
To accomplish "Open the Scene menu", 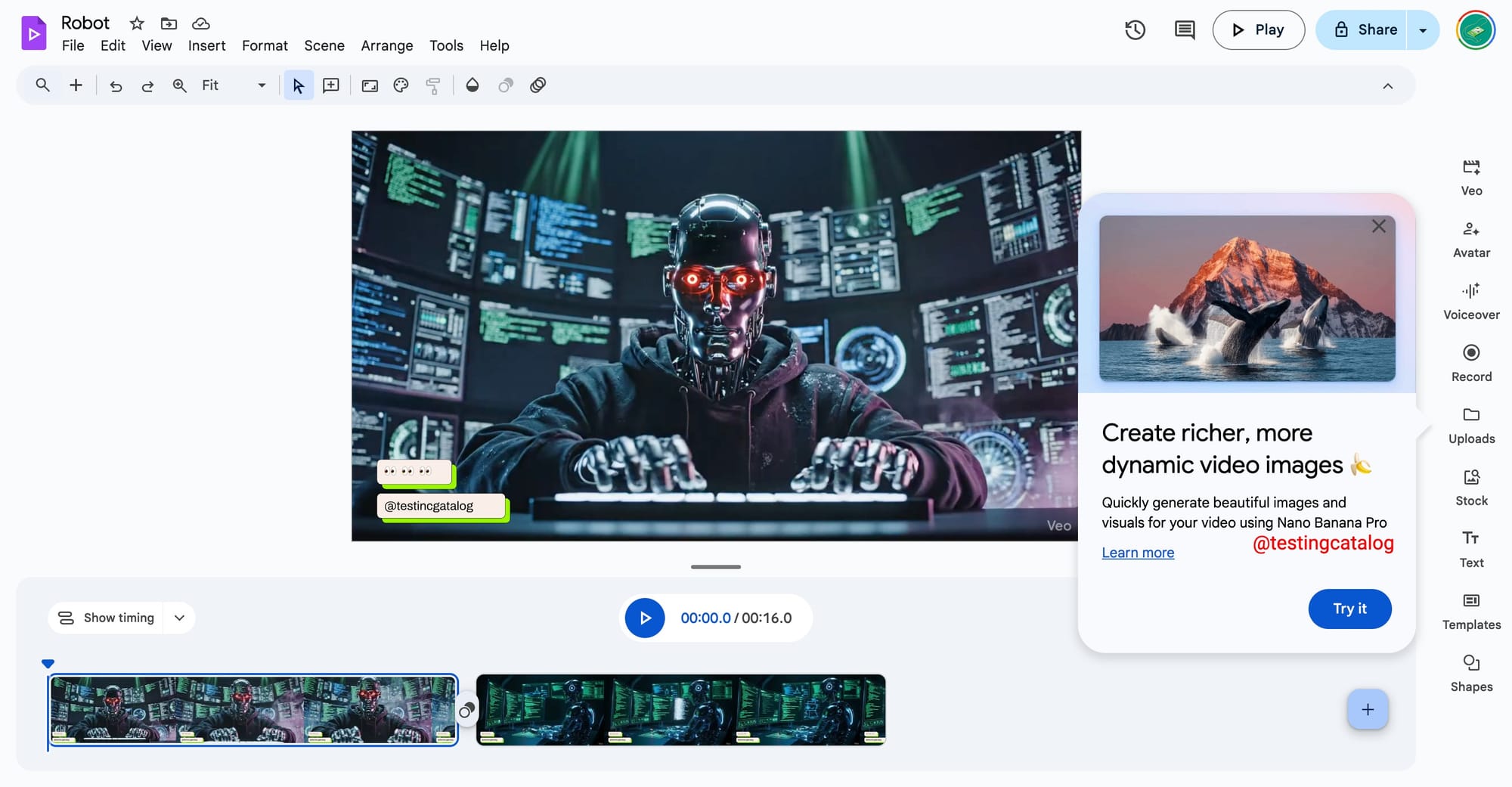I will click(324, 46).
